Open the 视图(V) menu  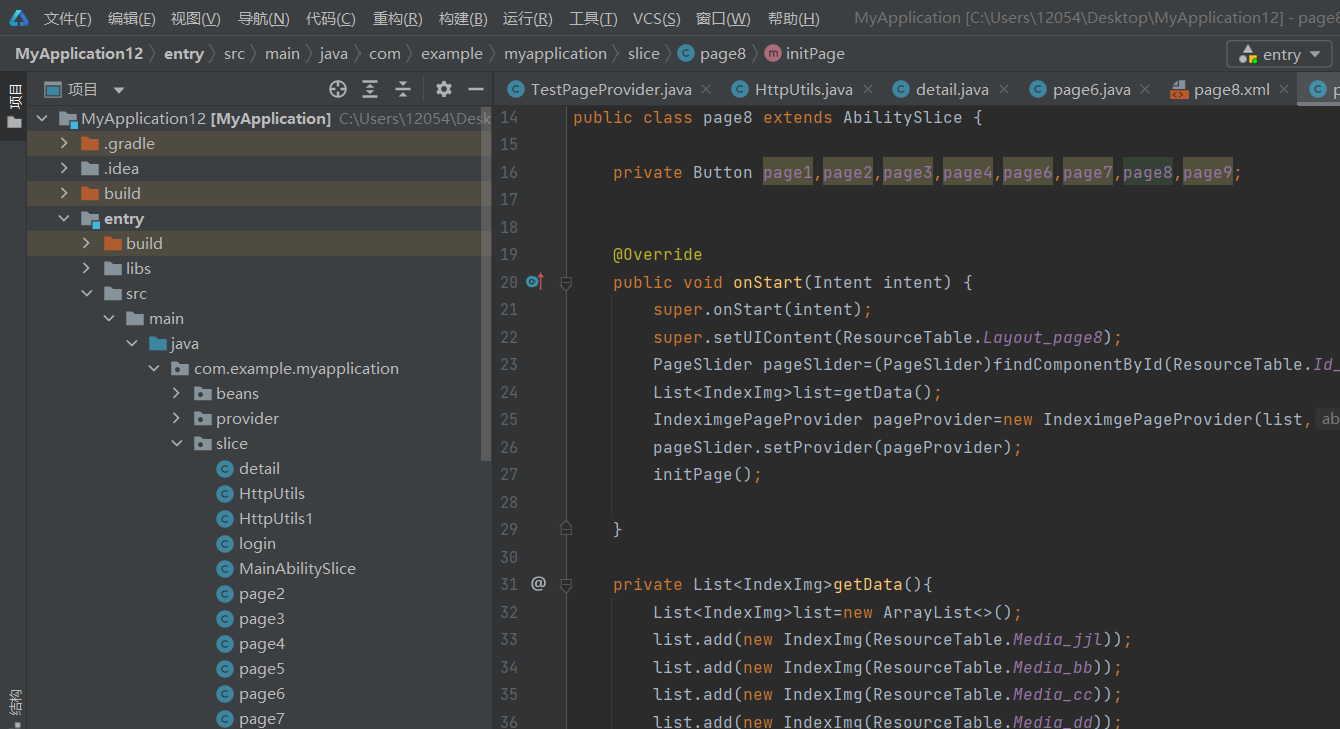click(x=196, y=19)
